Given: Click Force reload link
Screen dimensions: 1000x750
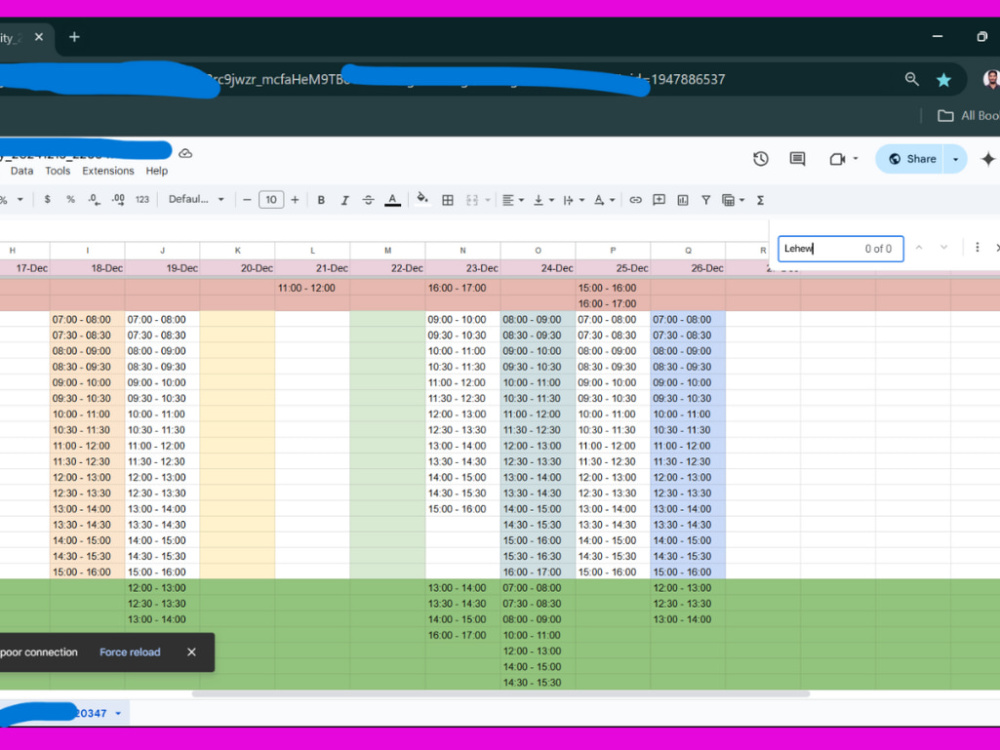Looking at the screenshot, I should pos(129,652).
